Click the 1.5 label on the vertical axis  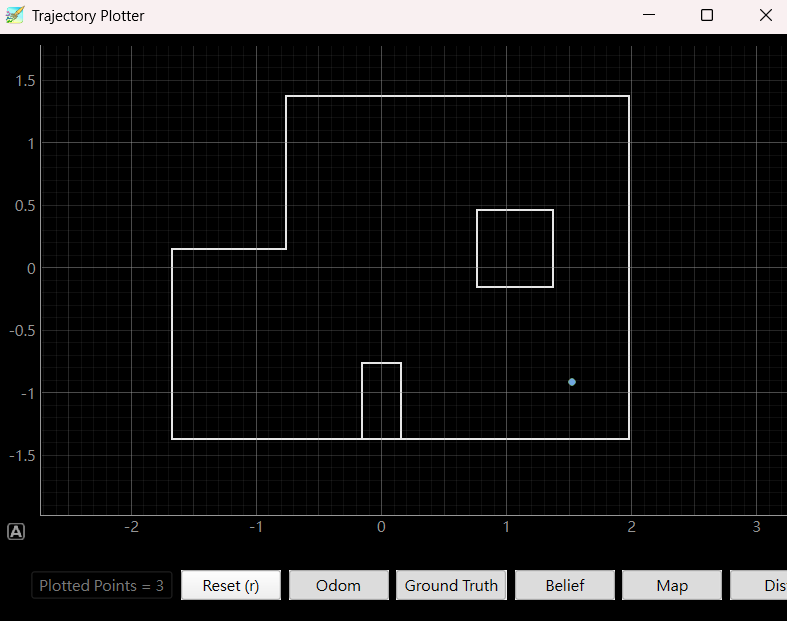[25, 81]
